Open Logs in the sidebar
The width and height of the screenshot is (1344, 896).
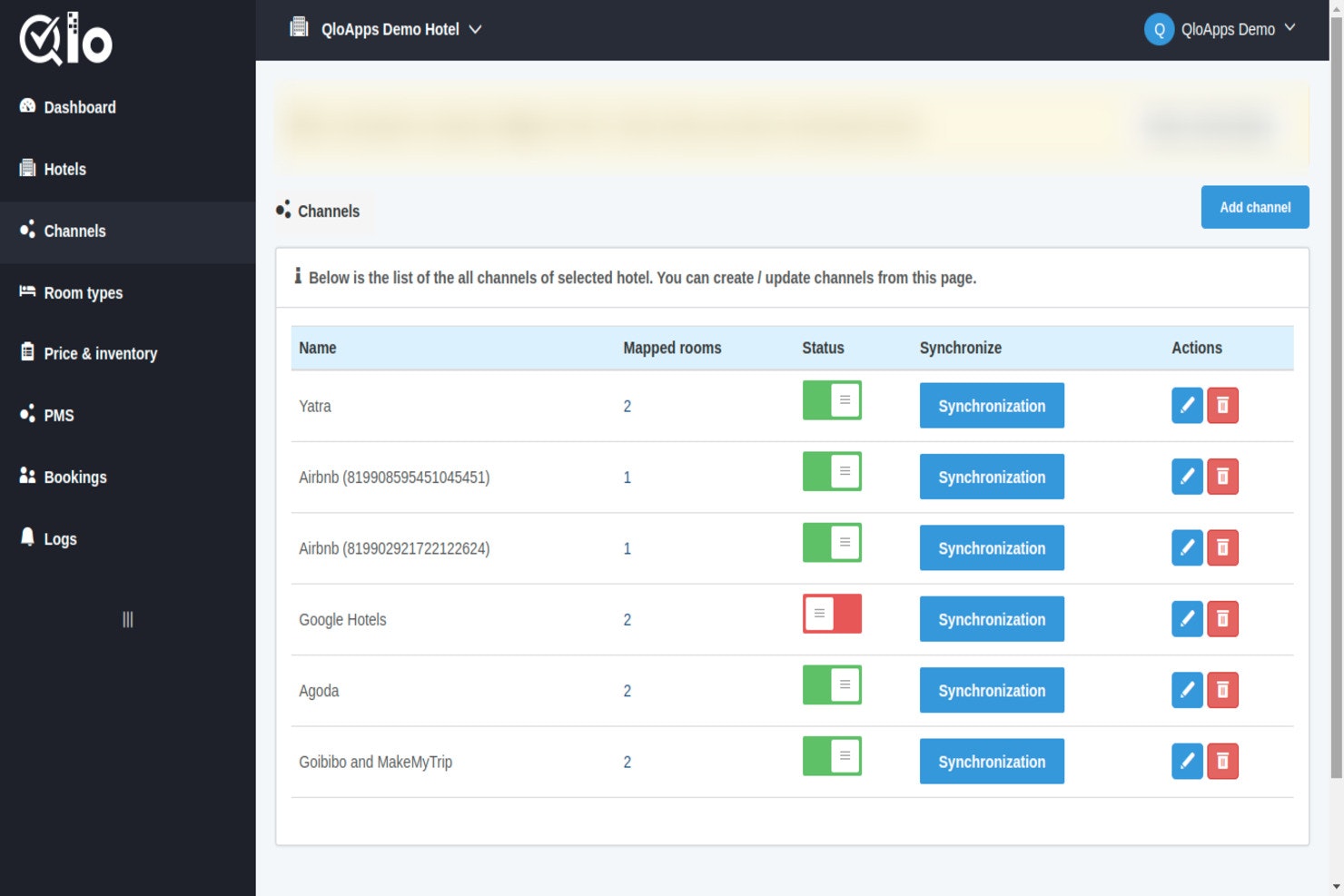127,538
